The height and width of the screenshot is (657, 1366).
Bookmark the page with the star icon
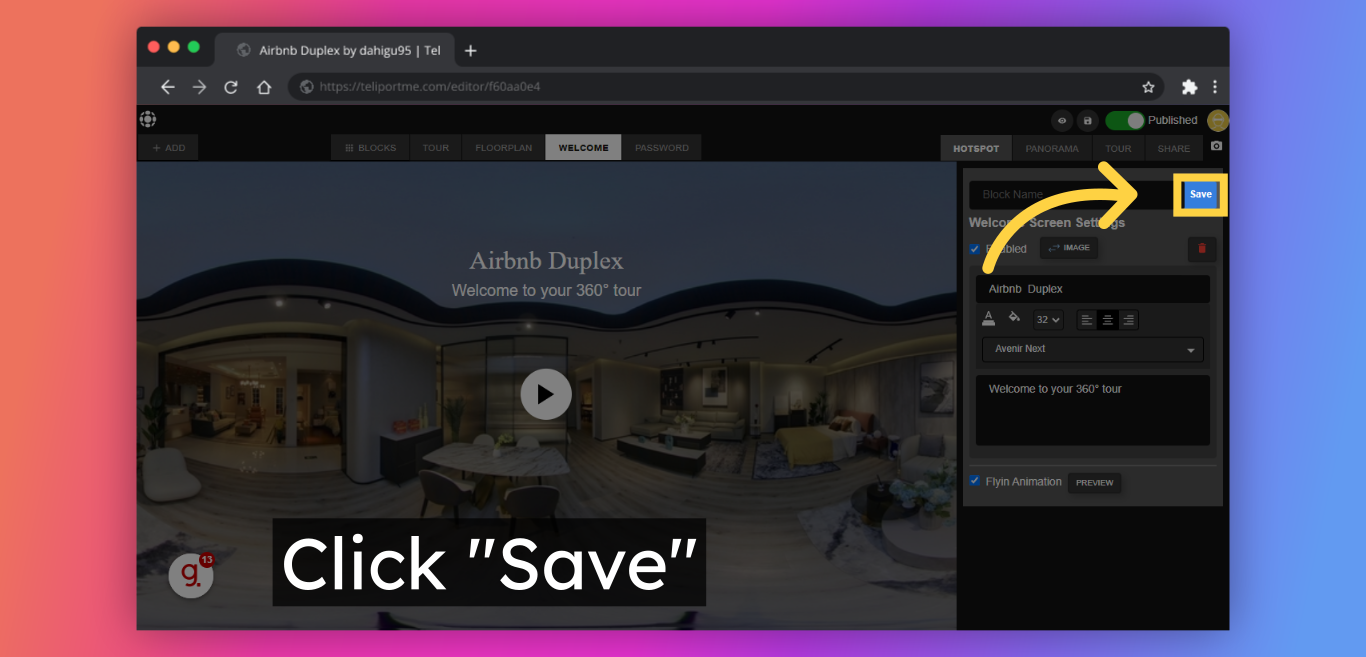coord(1148,87)
